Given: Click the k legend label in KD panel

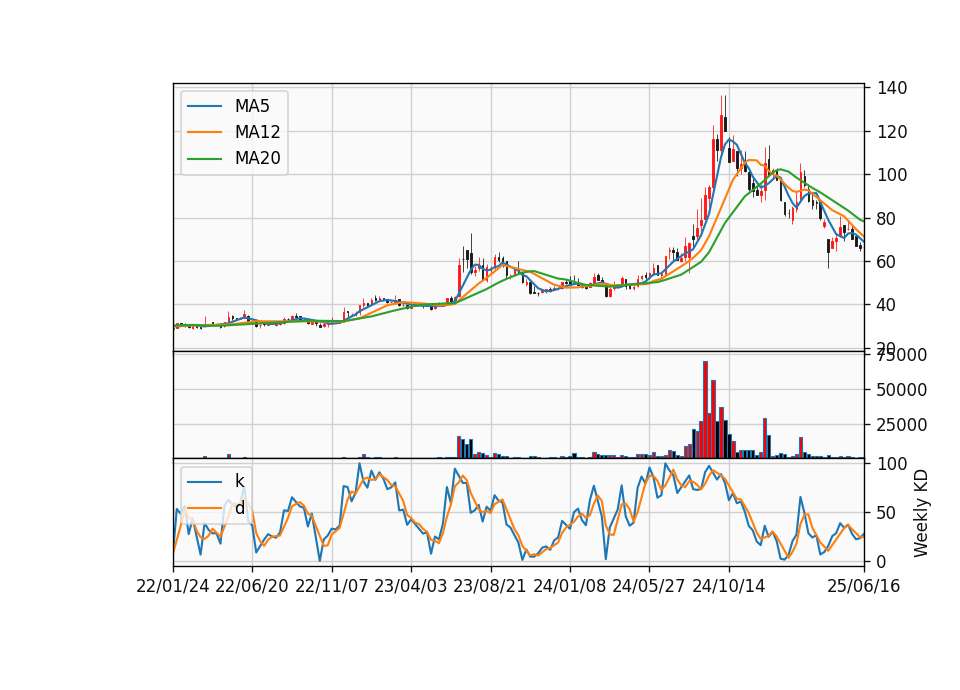Looking at the screenshot, I should click(239, 481).
